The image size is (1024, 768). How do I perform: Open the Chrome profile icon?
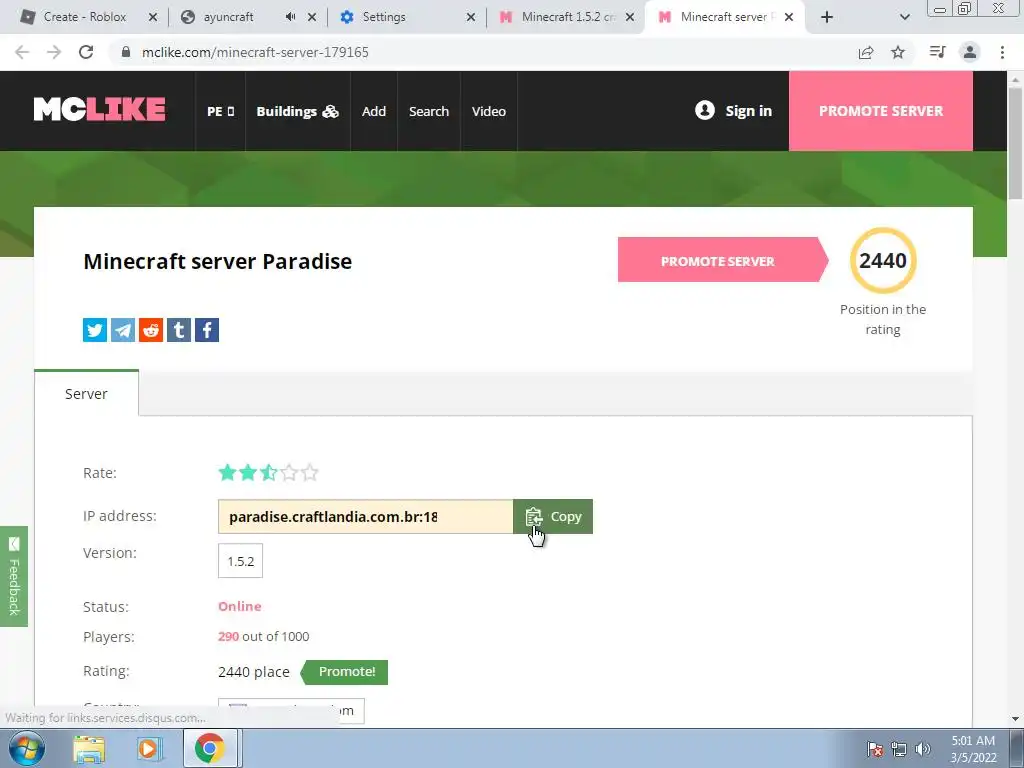point(970,52)
